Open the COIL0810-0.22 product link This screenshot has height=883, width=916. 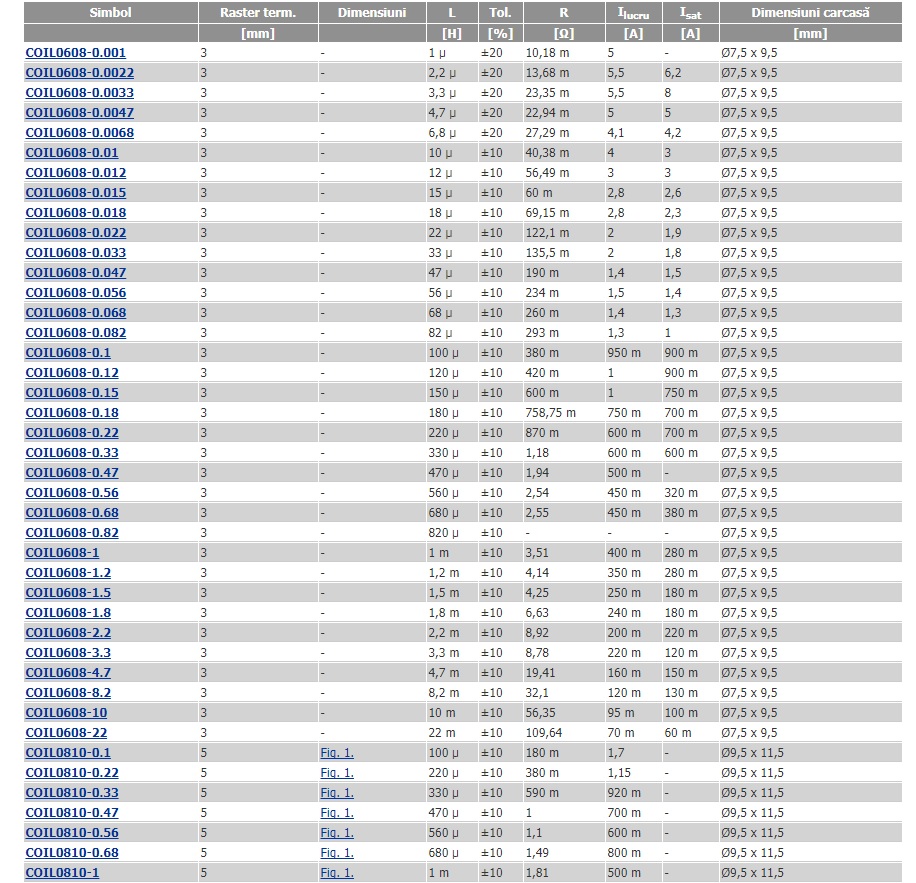coord(72,773)
